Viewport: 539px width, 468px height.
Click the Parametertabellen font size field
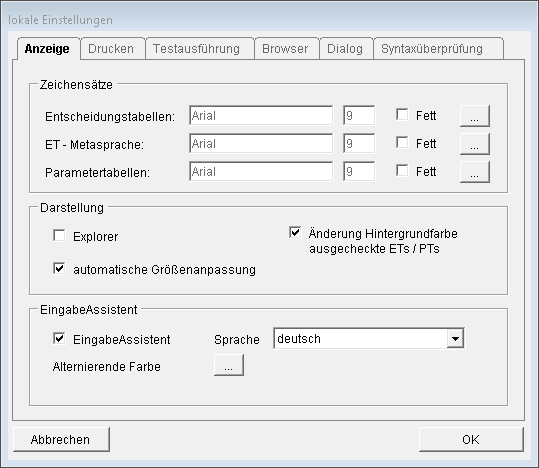359,171
